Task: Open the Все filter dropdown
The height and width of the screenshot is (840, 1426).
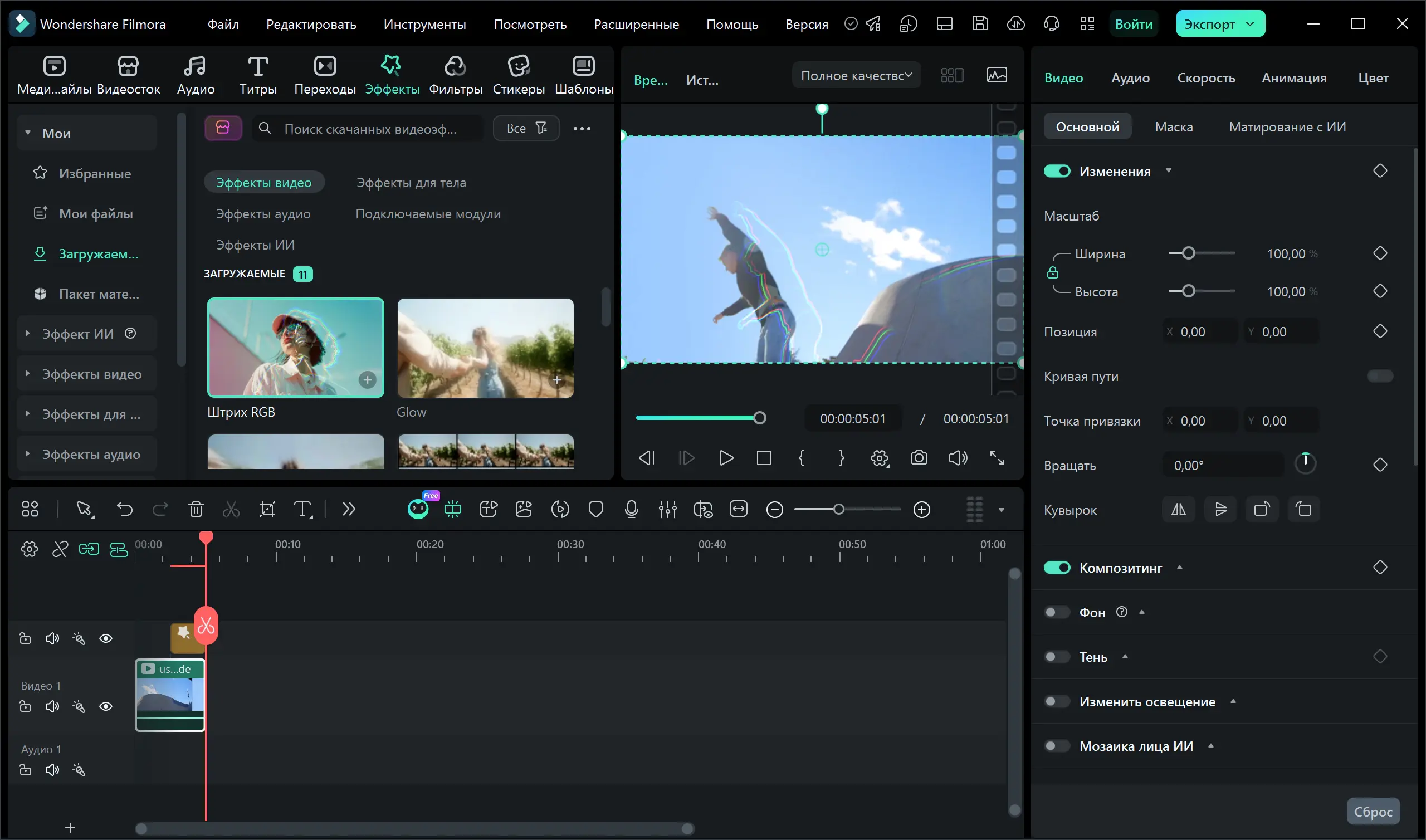Action: click(526, 129)
